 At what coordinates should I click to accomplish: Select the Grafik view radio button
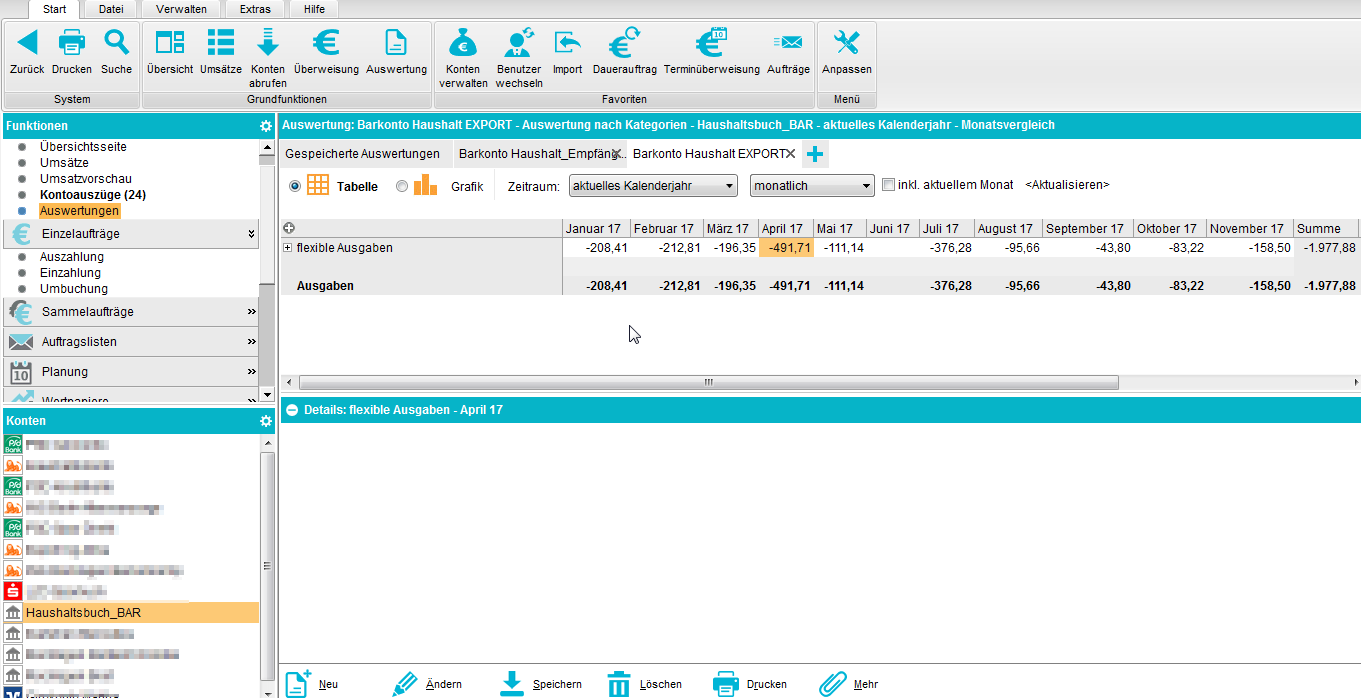point(402,186)
